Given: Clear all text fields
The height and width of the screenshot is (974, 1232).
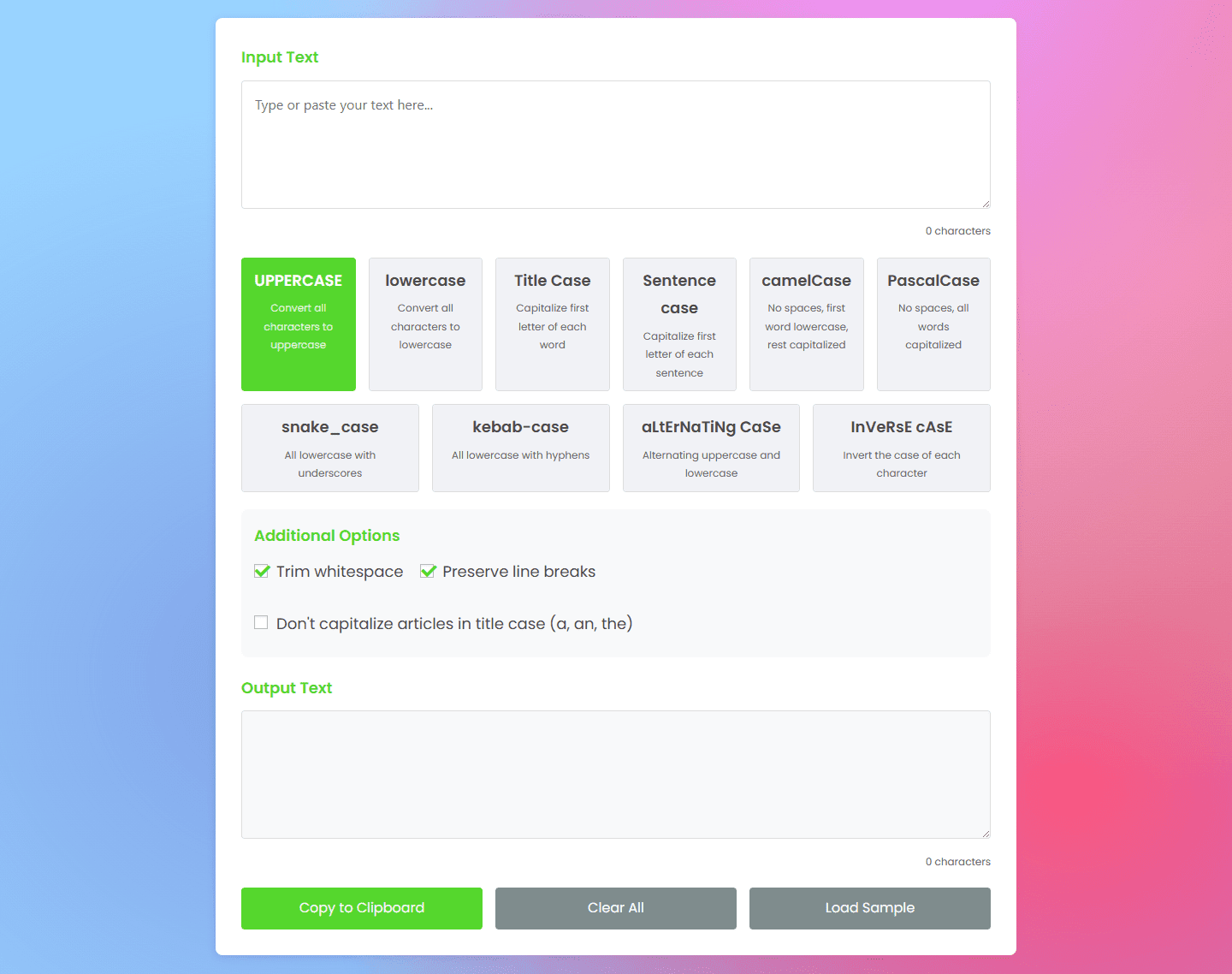Looking at the screenshot, I should (x=615, y=908).
